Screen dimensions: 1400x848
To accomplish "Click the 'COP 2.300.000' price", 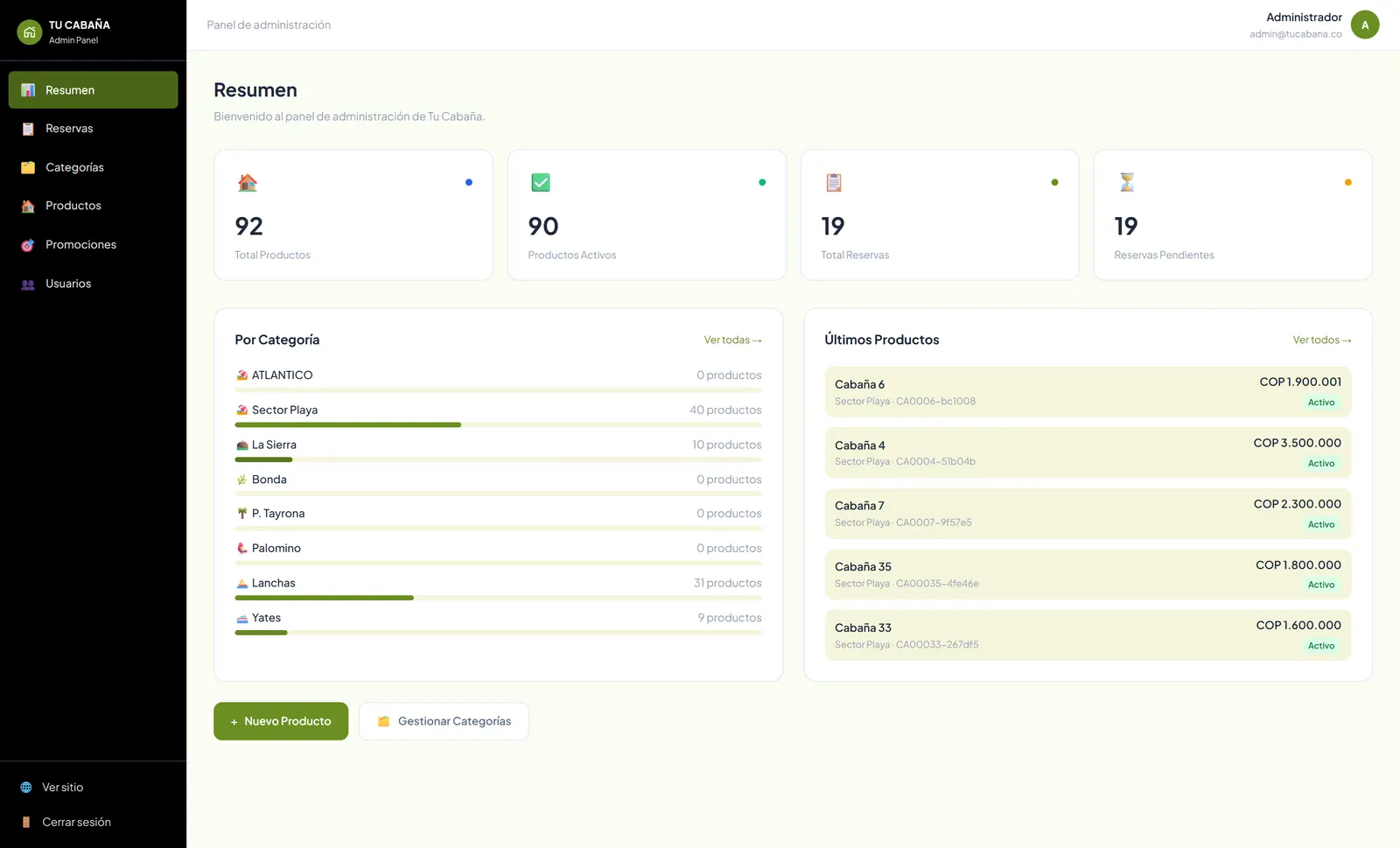I will [x=1298, y=504].
